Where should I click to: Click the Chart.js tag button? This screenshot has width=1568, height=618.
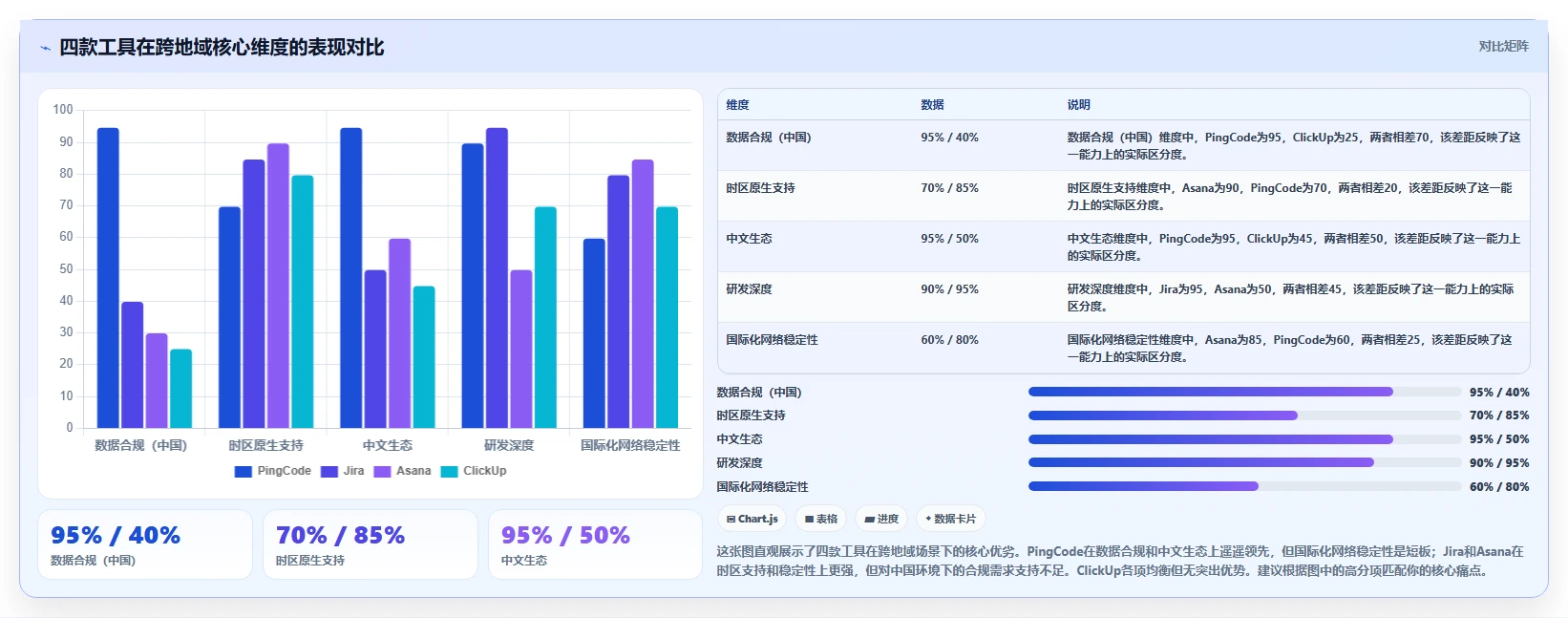[x=752, y=519]
